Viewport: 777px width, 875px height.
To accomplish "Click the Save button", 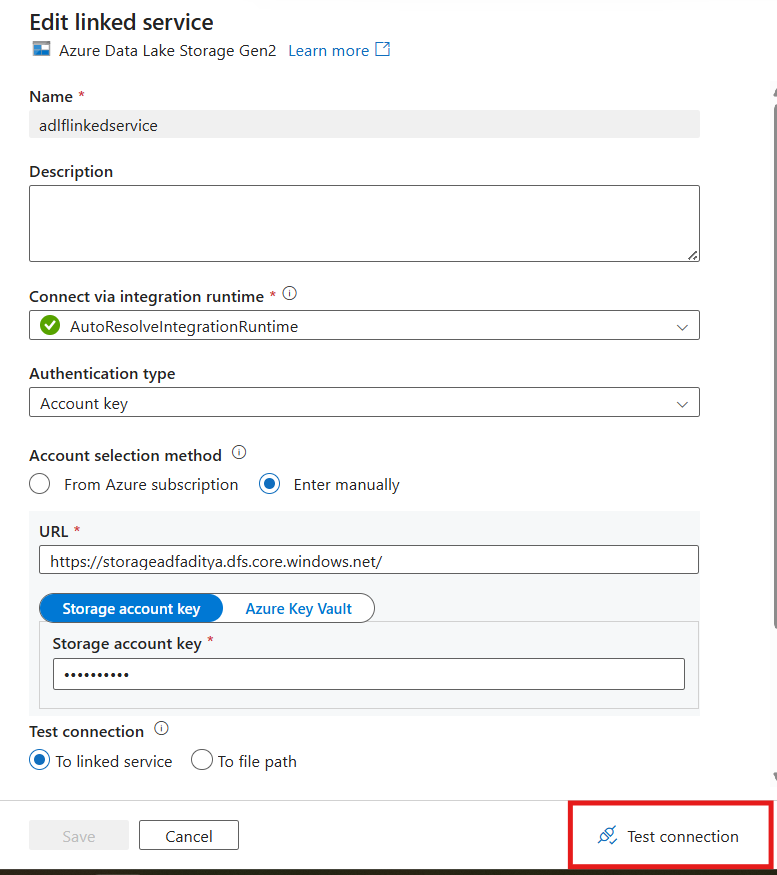I will [x=79, y=835].
